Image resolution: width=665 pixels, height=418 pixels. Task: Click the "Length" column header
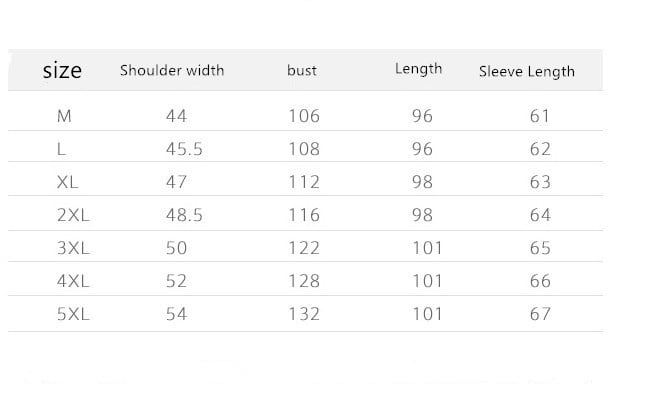[418, 69]
